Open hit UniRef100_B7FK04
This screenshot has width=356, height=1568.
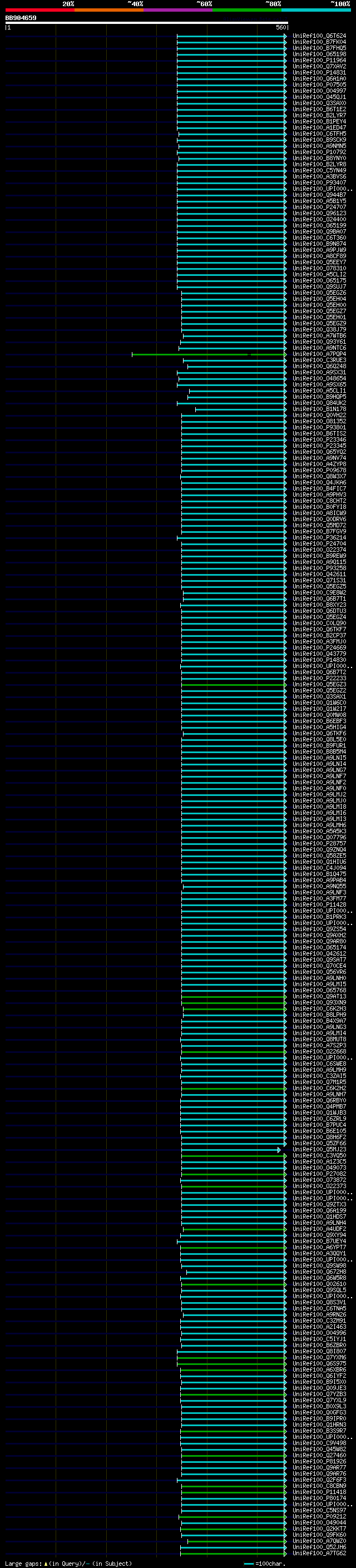pyautogui.click(x=319, y=42)
